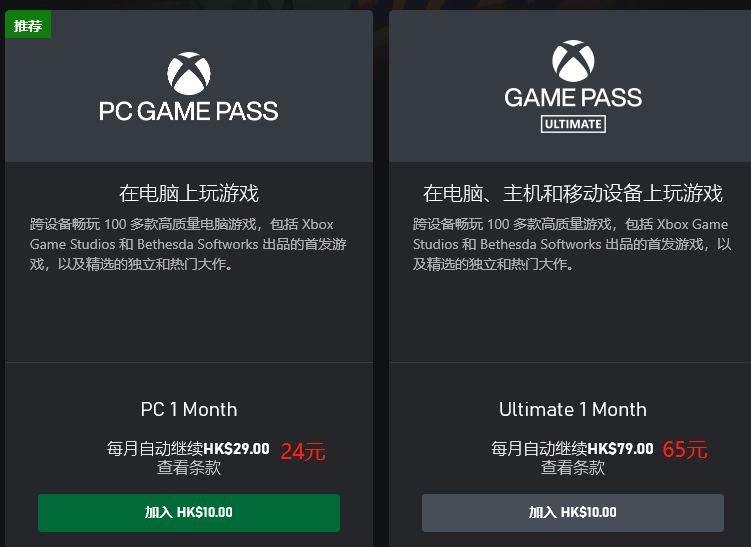Click the red 65元 price annotation

685,450
